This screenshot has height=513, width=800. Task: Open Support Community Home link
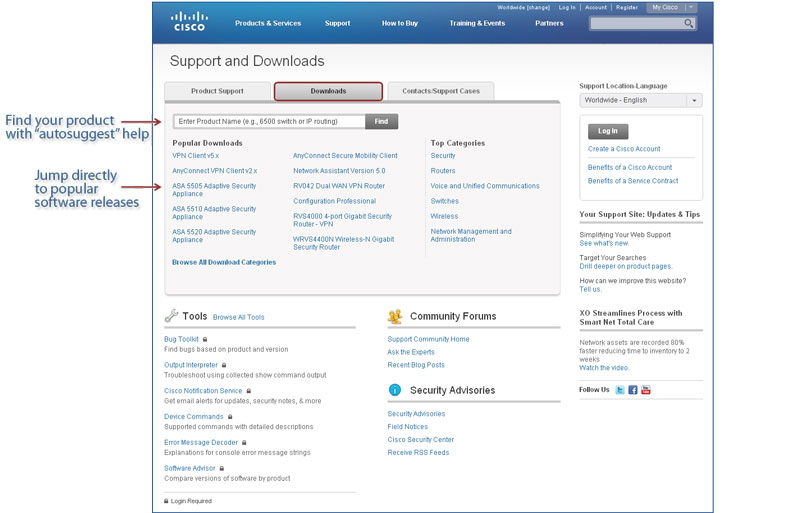428,339
